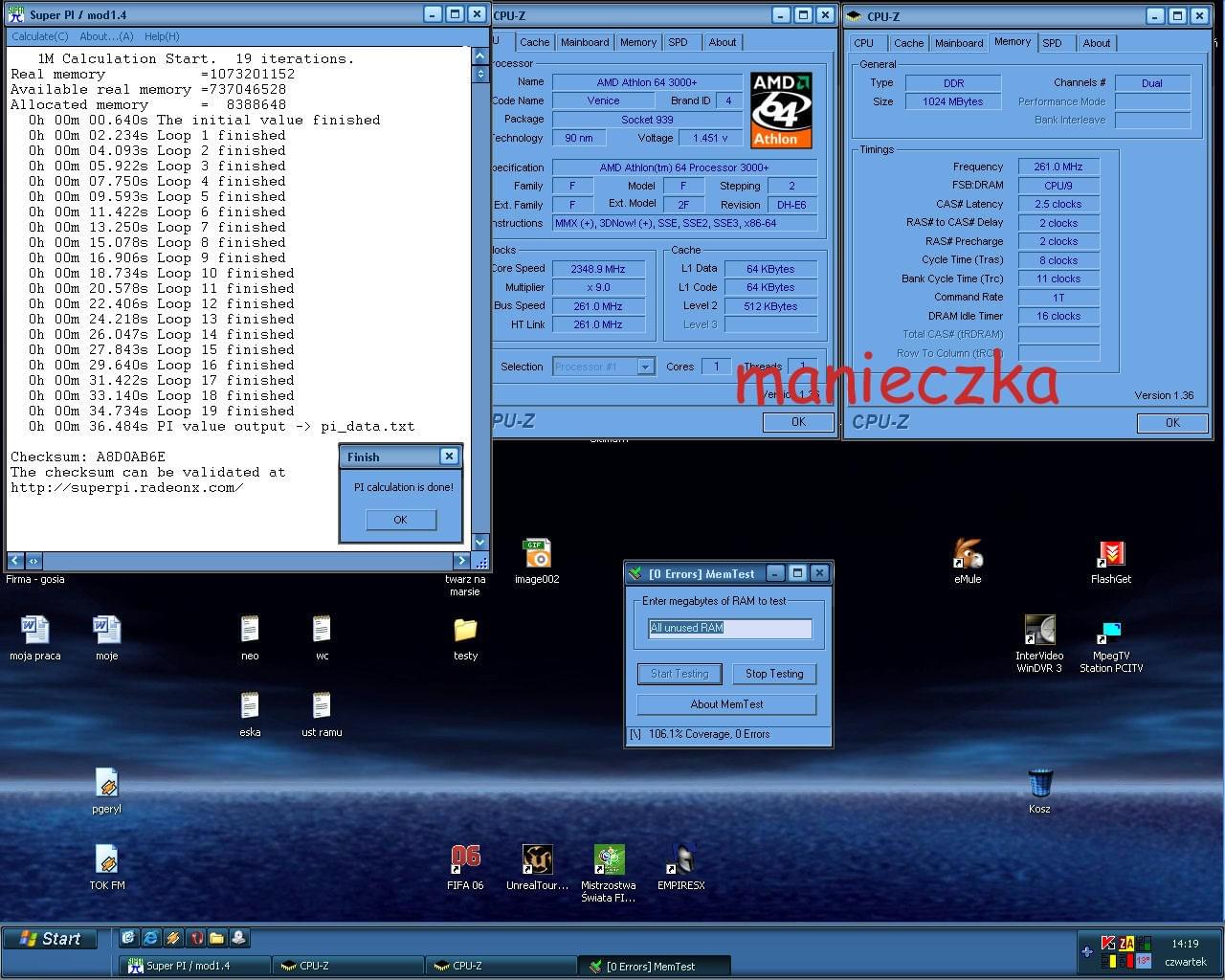The height and width of the screenshot is (980, 1225).
Task: Open the TOK FM file icon
Action: click(x=106, y=866)
